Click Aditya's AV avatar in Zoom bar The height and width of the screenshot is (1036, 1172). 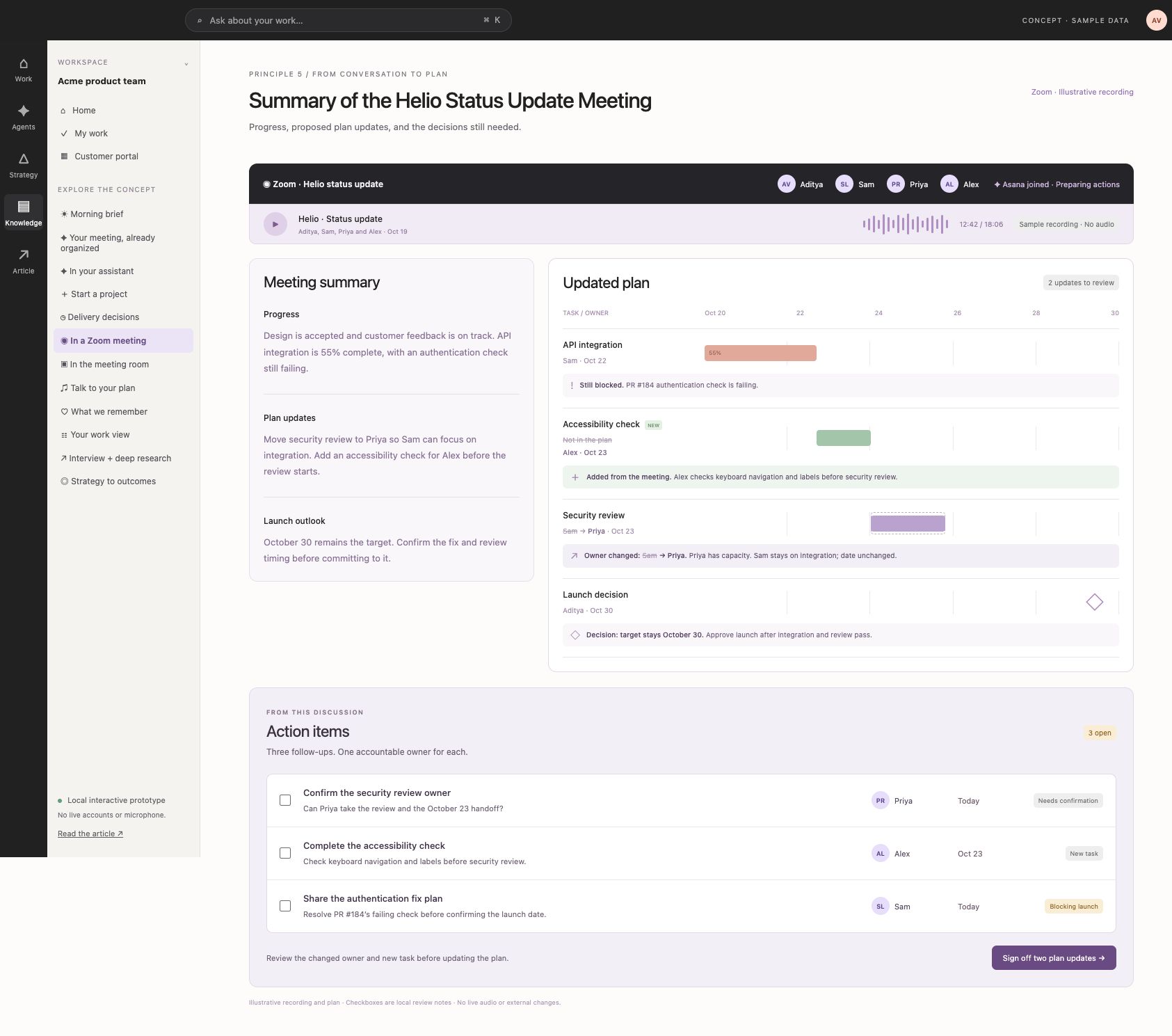click(x=786, y=184)
